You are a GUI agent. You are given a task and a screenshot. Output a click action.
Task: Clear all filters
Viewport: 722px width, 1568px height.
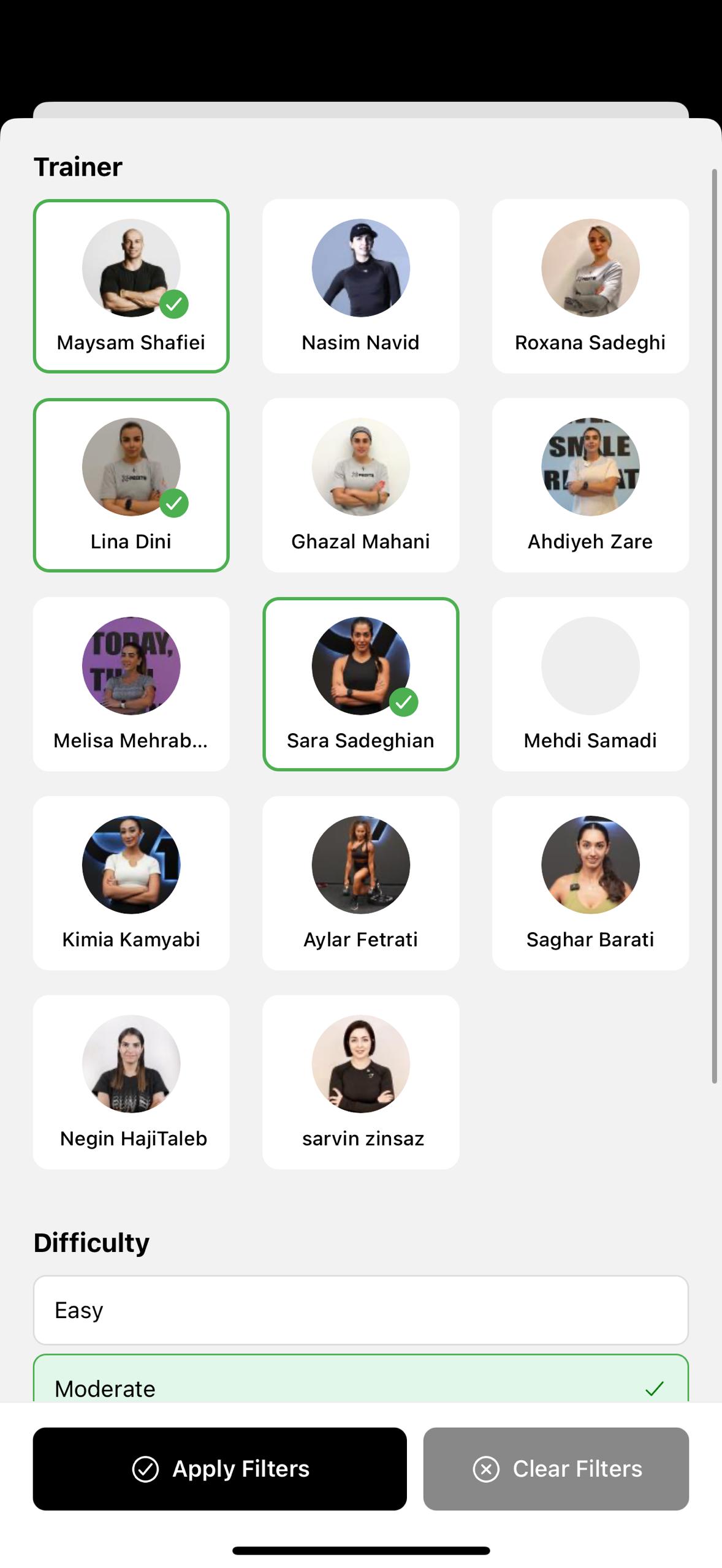coord(556,1469)
